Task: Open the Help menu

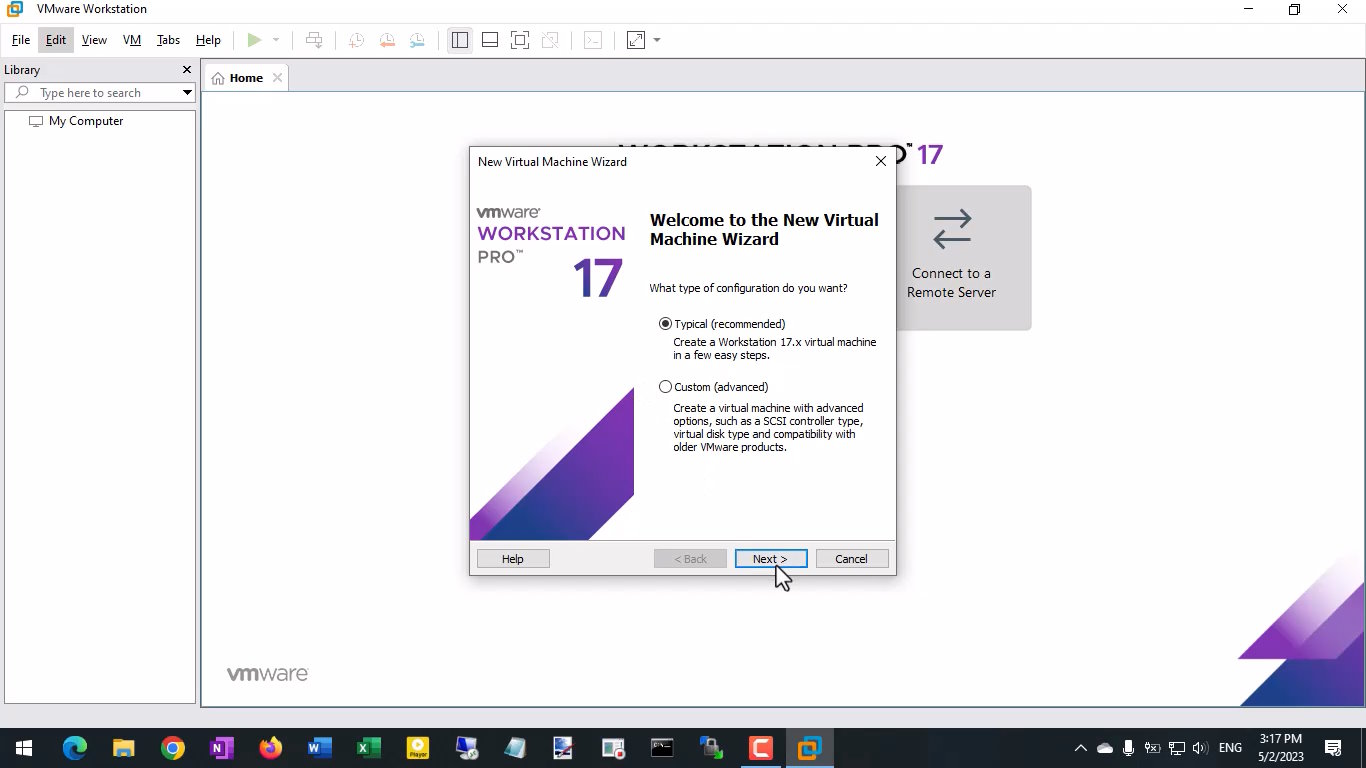Action: [208, 40]
